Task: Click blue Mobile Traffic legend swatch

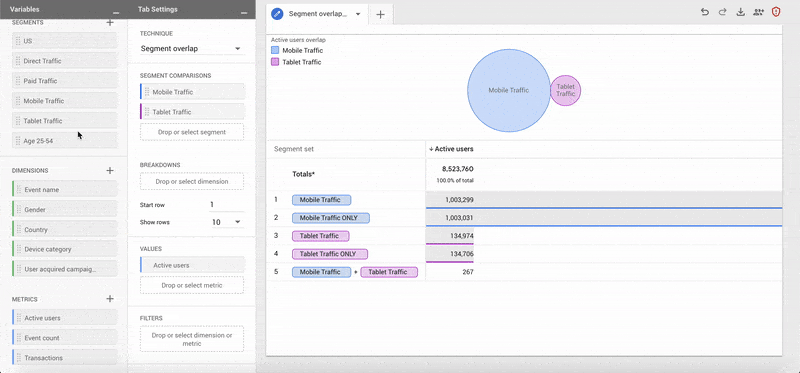Action: (275, 51)
